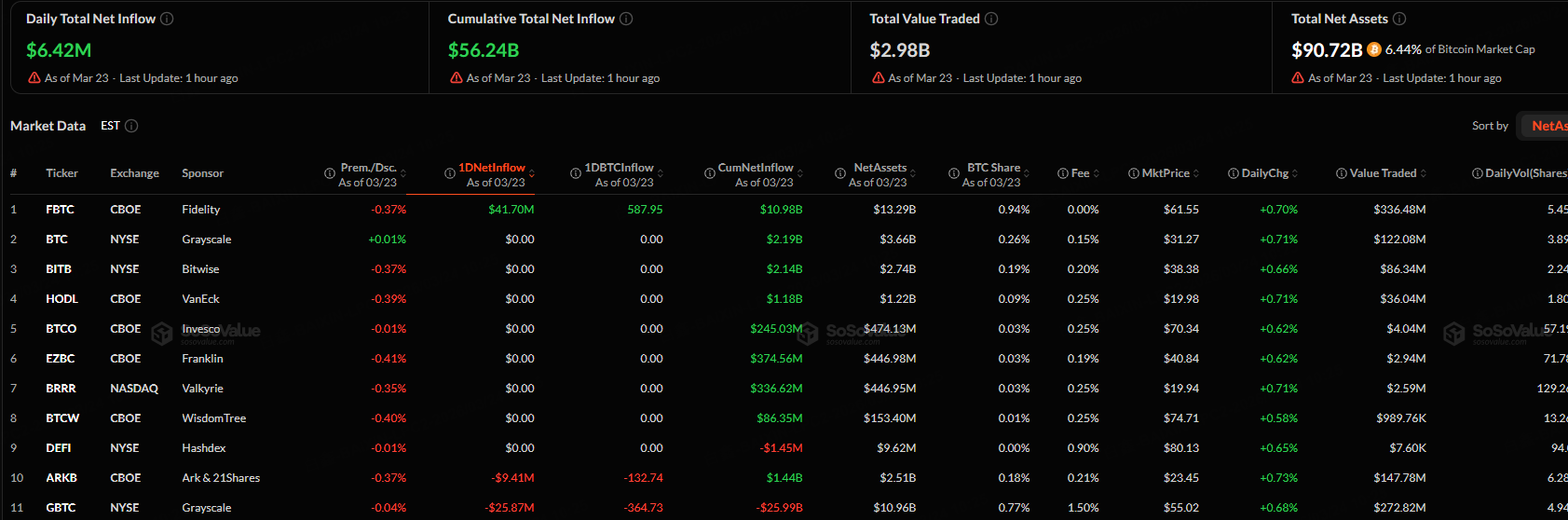This screenshot has height=520, width=1568.
Task: Click info icon in BTC Share column header
Action: point(954,173)
